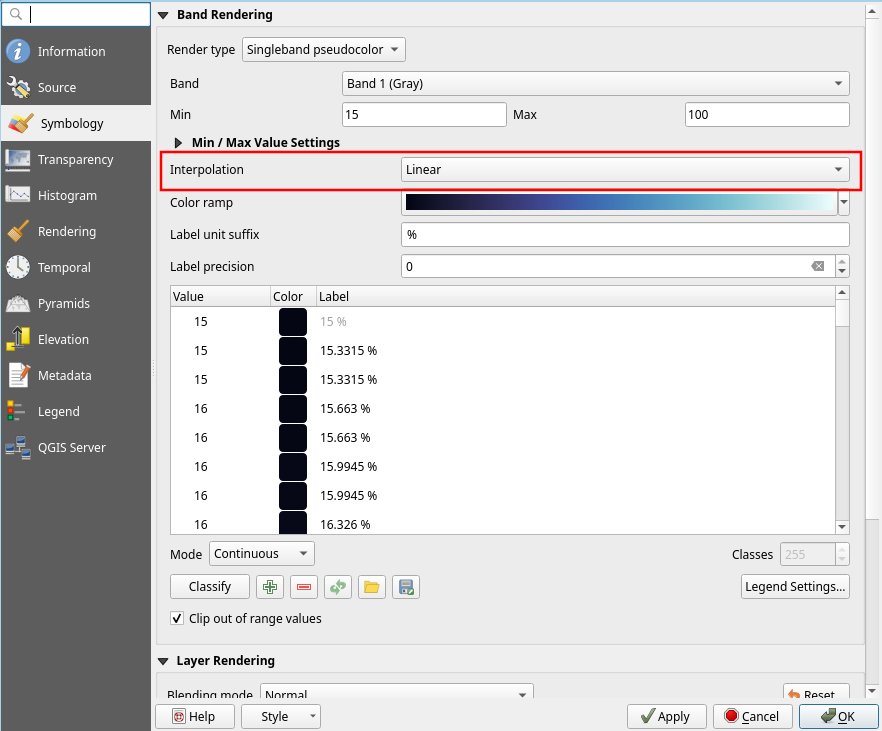Select the Symbology tab
This screenshot has width=882, height=731.
click(76, 123)
